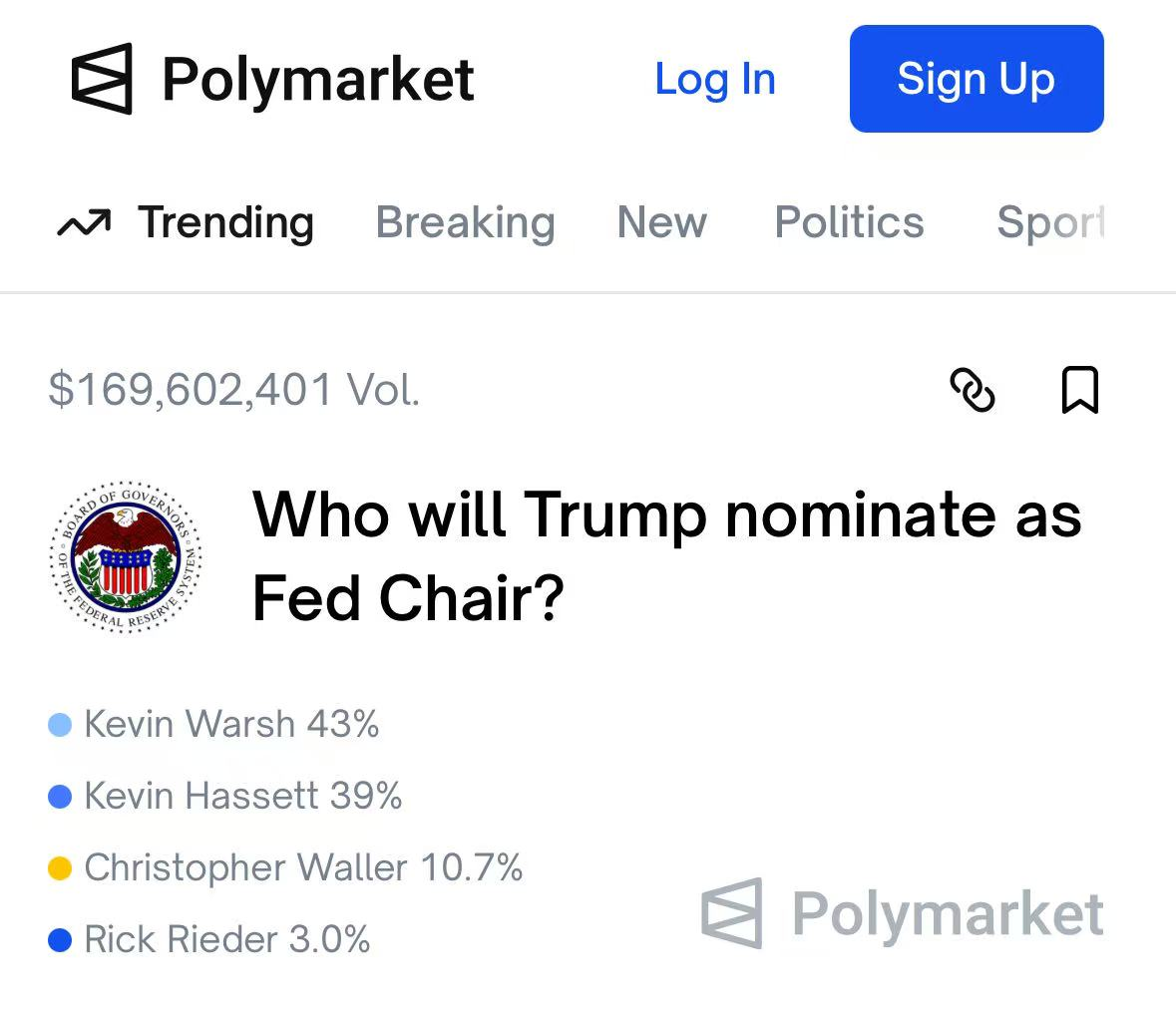Select the Kevin Warsh 43% outcome
Image resolution: width=1176 pixels, height=1019 pixels.
(231, 724)
